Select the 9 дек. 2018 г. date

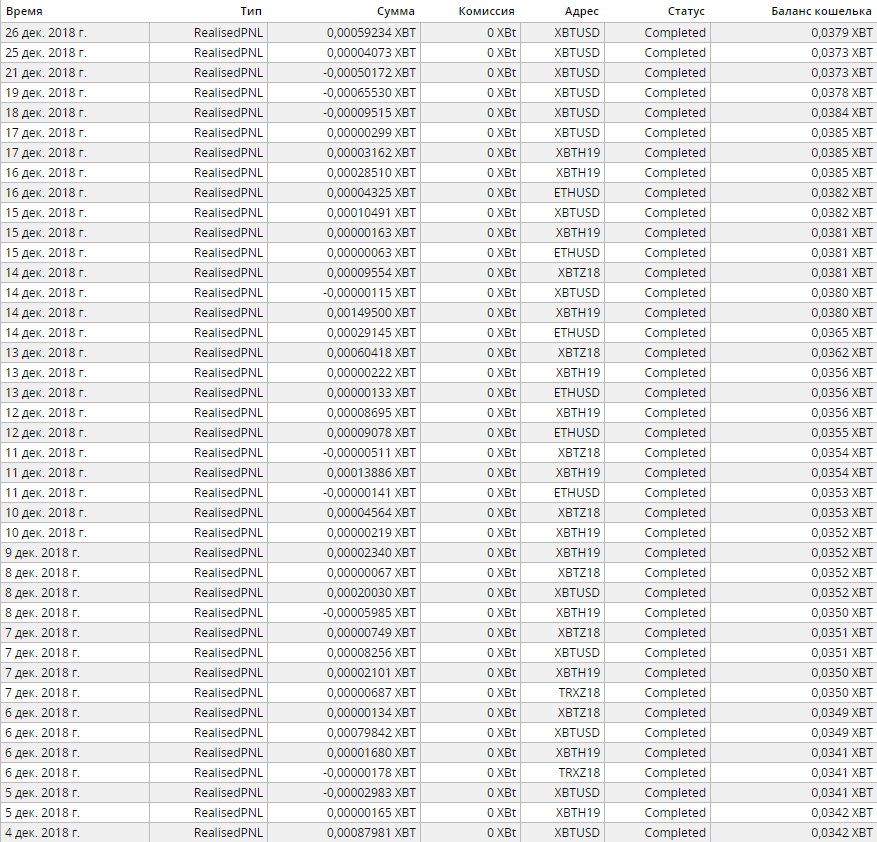pos(43,553)
